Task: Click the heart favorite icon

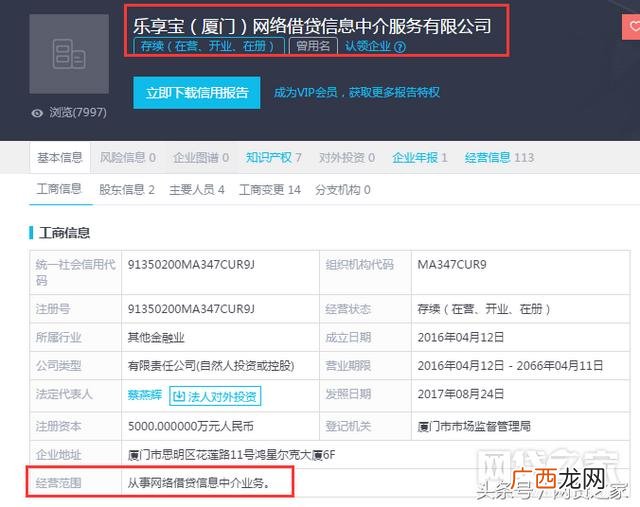Action: (634, 27)
